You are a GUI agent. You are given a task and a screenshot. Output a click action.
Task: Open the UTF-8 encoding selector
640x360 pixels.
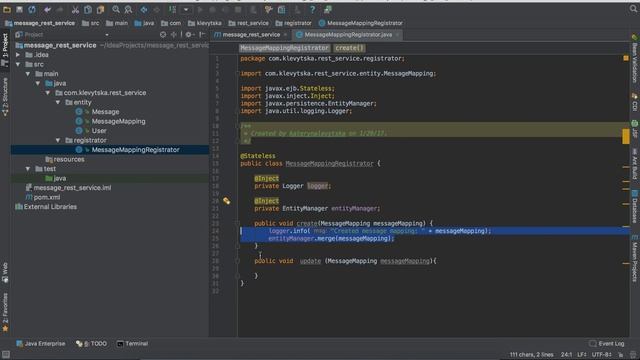pyautogui.click(x=601, y=355)
